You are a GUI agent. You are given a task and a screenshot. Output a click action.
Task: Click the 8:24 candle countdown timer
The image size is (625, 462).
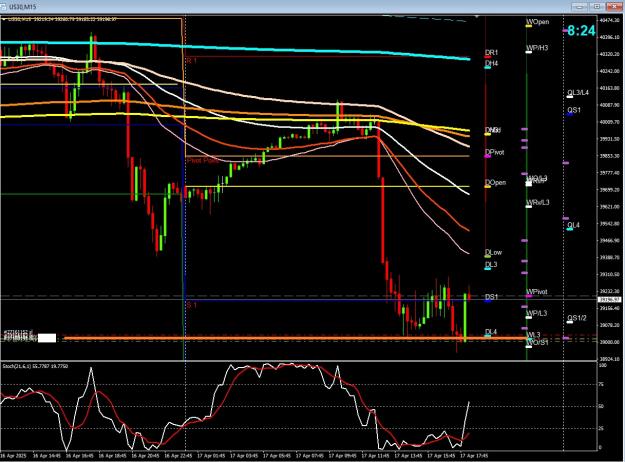tap(581, 30)
